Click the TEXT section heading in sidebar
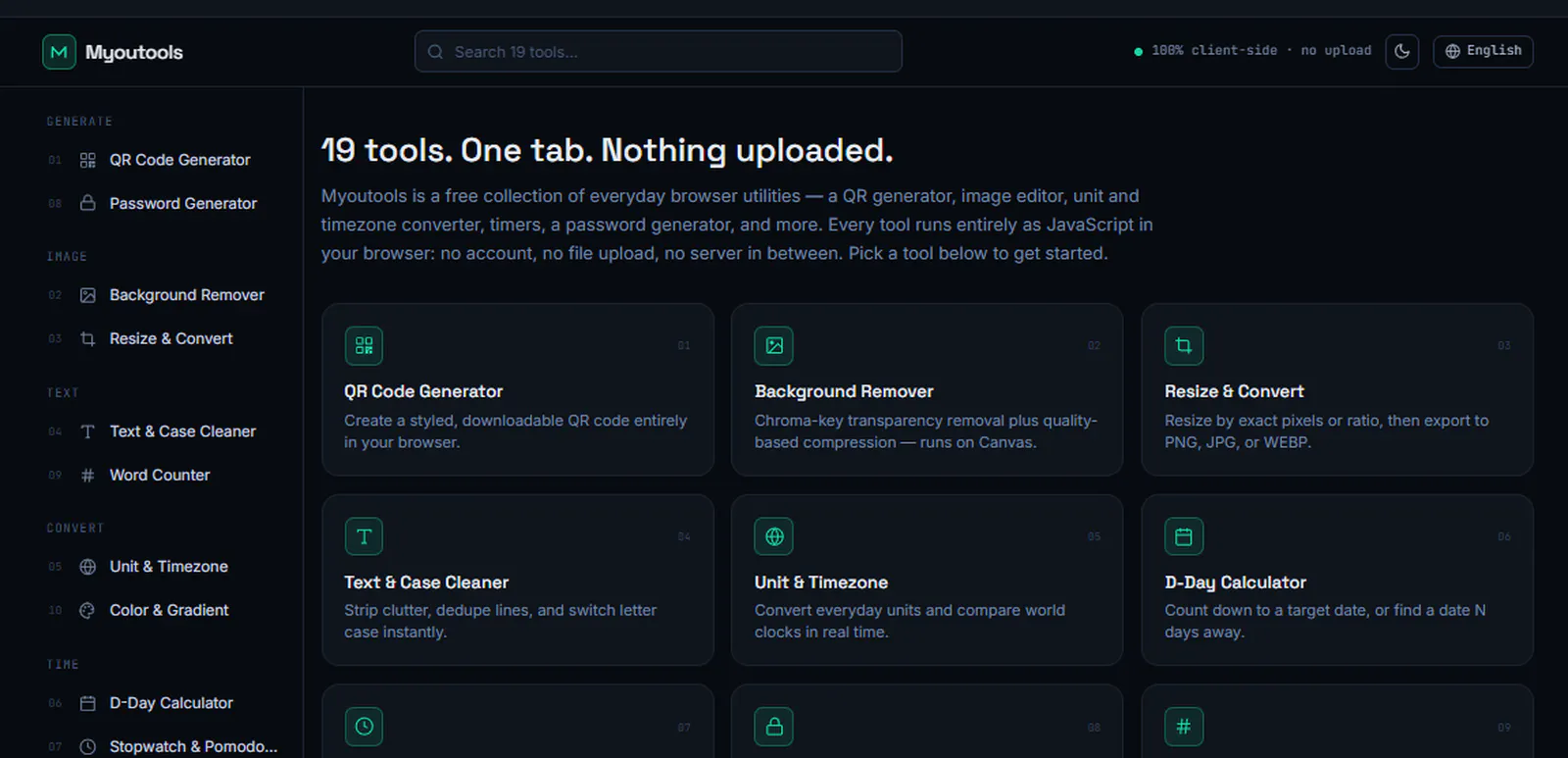 (63, 393)
